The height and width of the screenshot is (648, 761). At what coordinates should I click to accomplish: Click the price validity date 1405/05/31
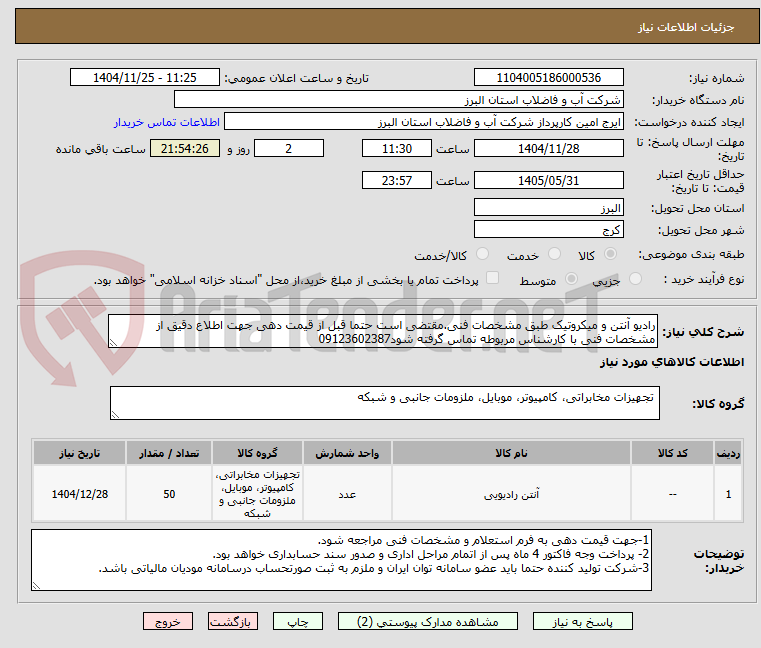pyautogui.click(x=548, y=181)
